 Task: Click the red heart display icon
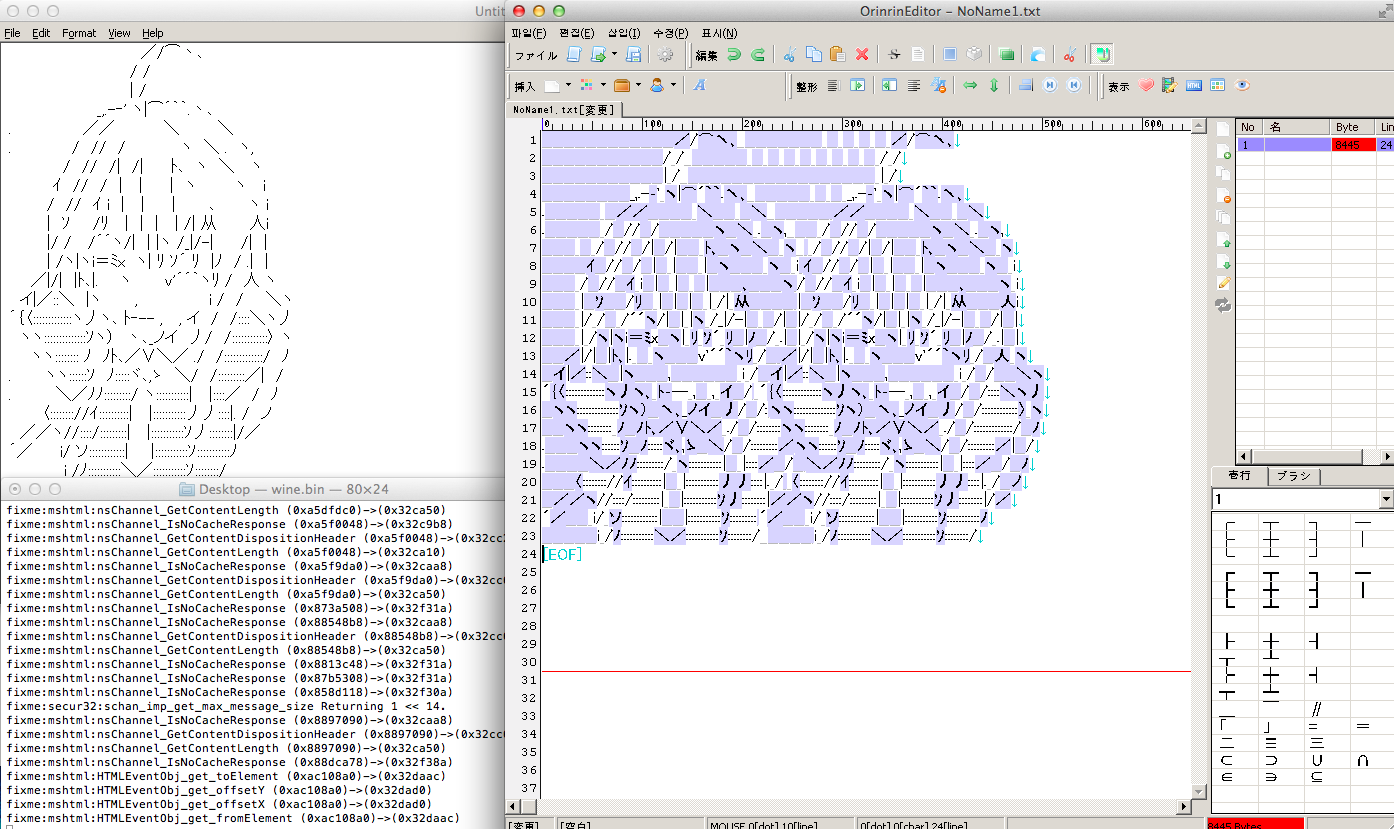click(1146, 86)
